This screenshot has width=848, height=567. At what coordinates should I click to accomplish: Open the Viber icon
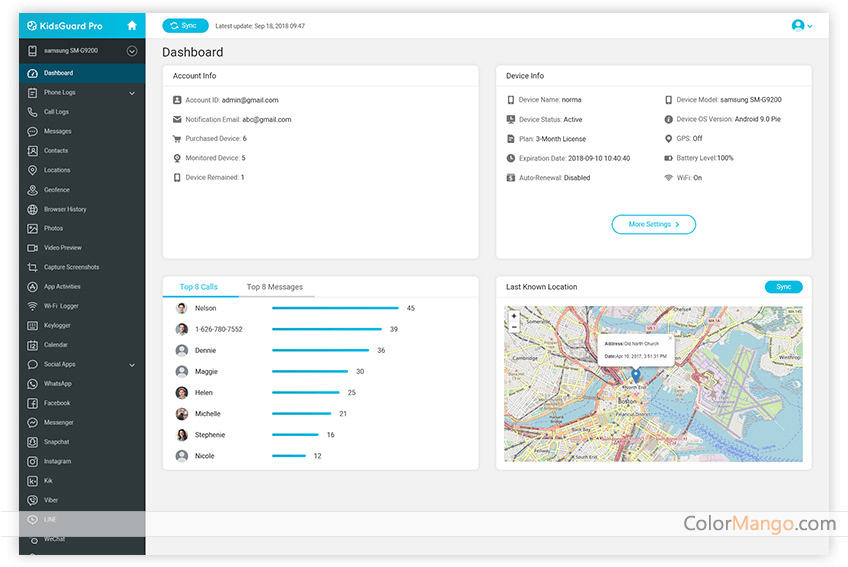[32, 500]
